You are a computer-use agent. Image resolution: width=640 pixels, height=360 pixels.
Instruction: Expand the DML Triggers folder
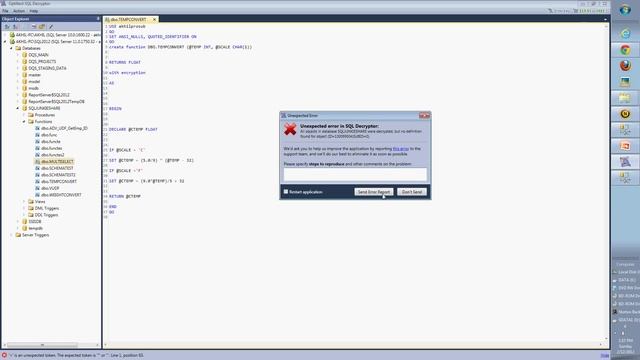point(24,208)
